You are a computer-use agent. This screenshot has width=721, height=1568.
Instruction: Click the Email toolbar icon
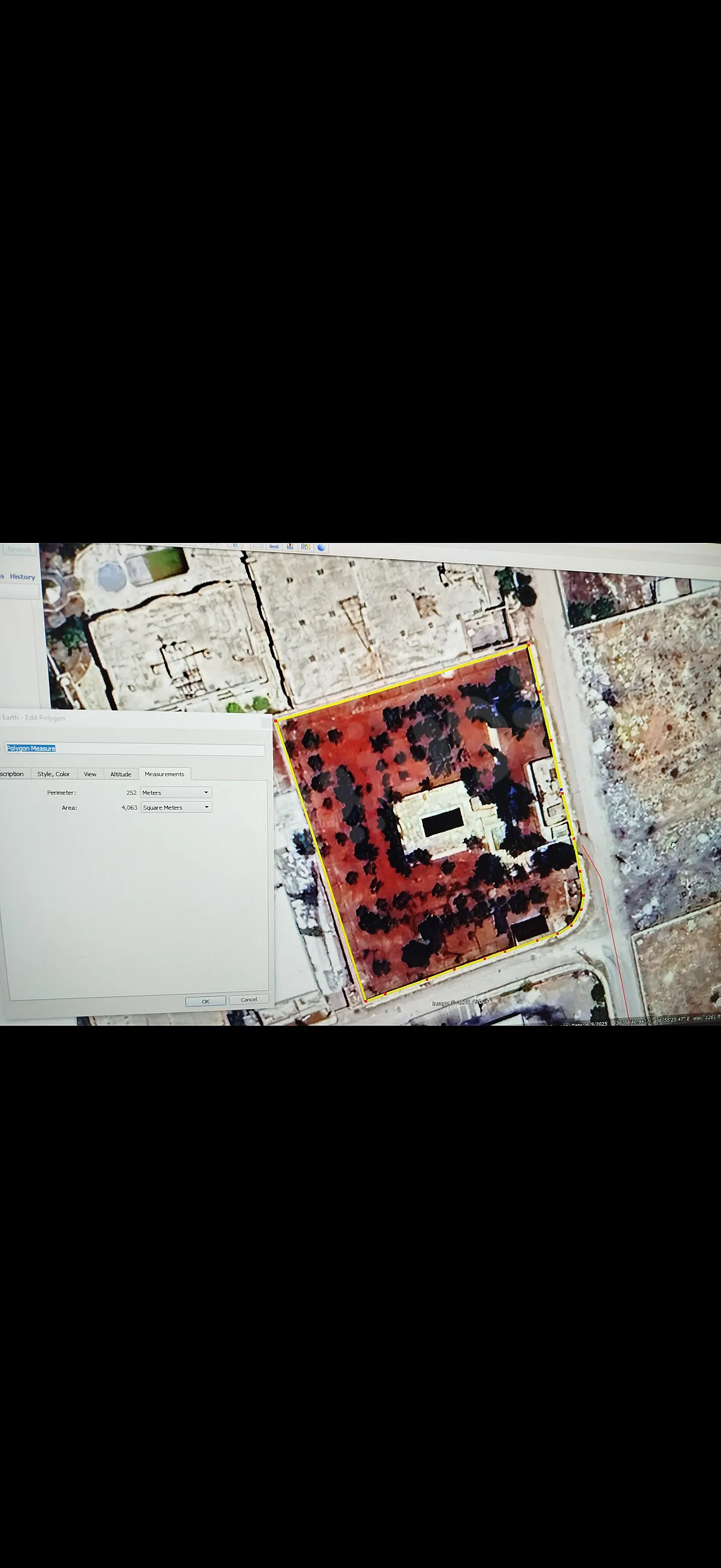pyautogui.click(x=257, y=545)
